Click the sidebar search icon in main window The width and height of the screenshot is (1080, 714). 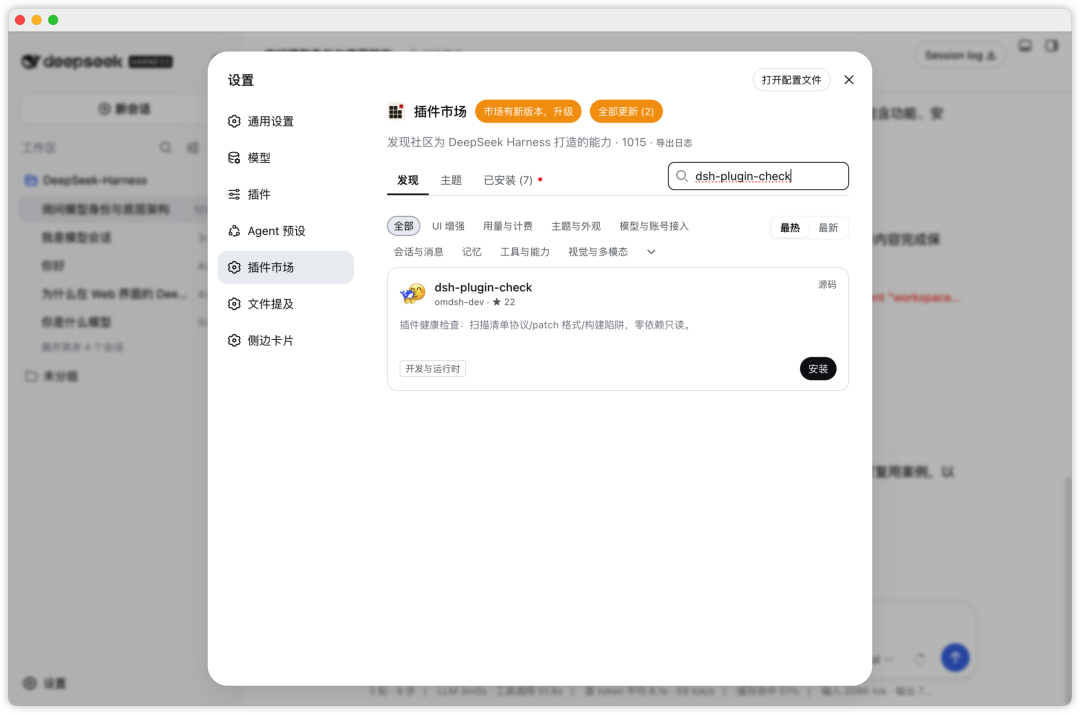(x=165, y=147)
